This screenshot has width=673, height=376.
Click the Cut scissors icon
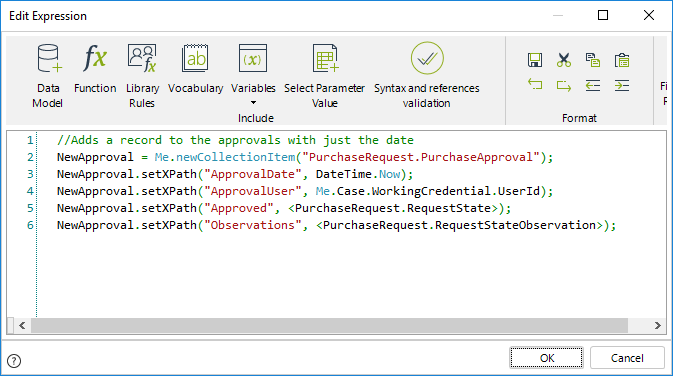pyautogui.click(x=564, y=60)
